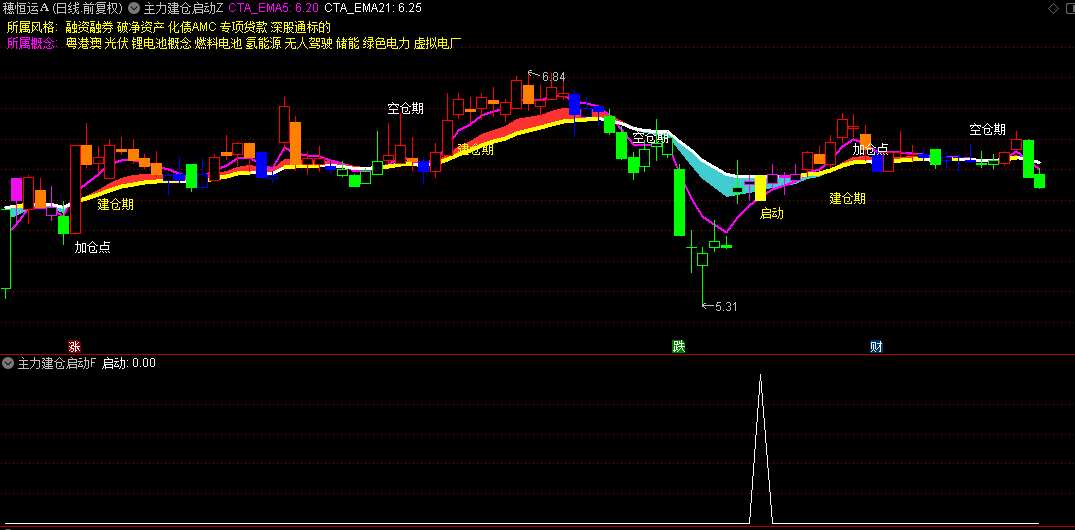1075x530 pixels.
Task: Open the 储能 concept tag
Action: click(x=348, y=45)
